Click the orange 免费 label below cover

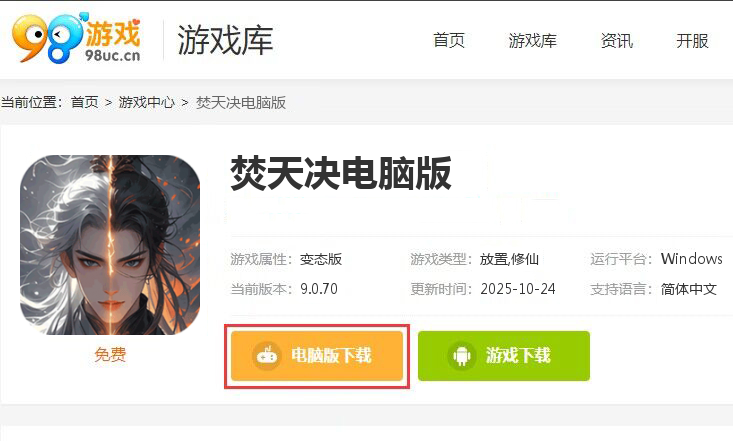110,354
